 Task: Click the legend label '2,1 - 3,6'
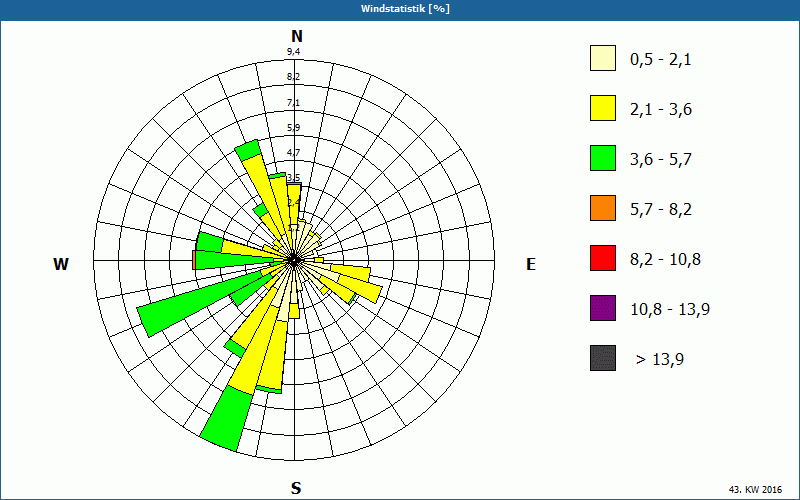pos(661,110)
